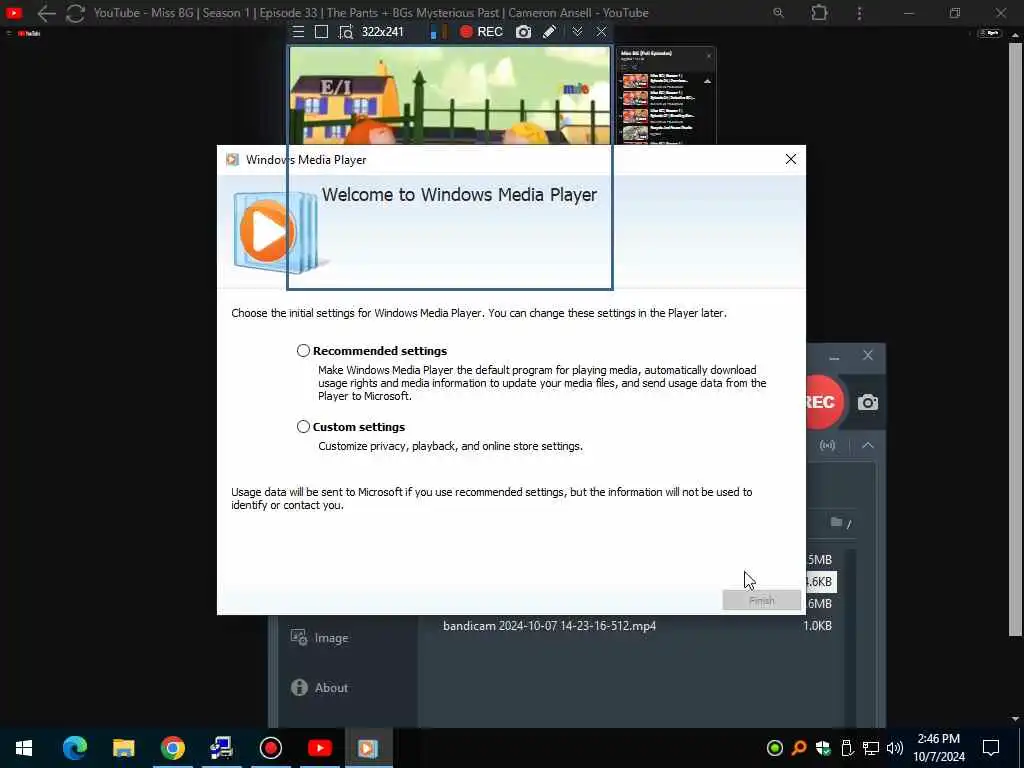Click the green circle tray icon

(x=775, y=748)
